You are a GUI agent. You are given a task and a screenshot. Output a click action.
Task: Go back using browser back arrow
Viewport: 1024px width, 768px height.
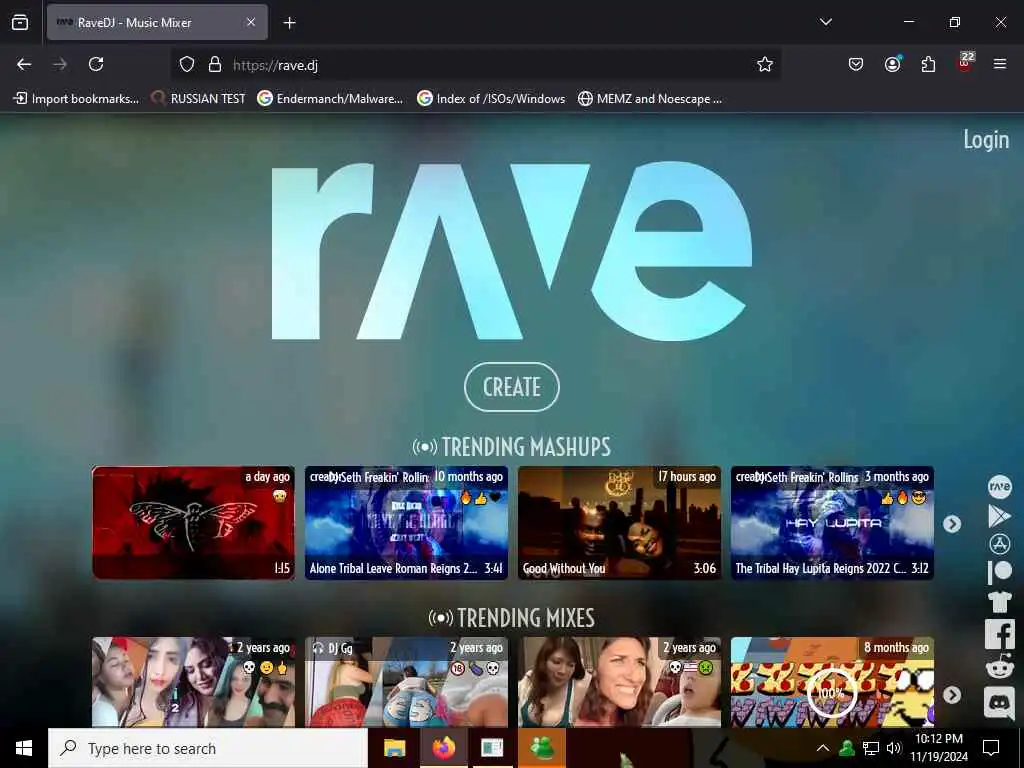coord(24,64)
